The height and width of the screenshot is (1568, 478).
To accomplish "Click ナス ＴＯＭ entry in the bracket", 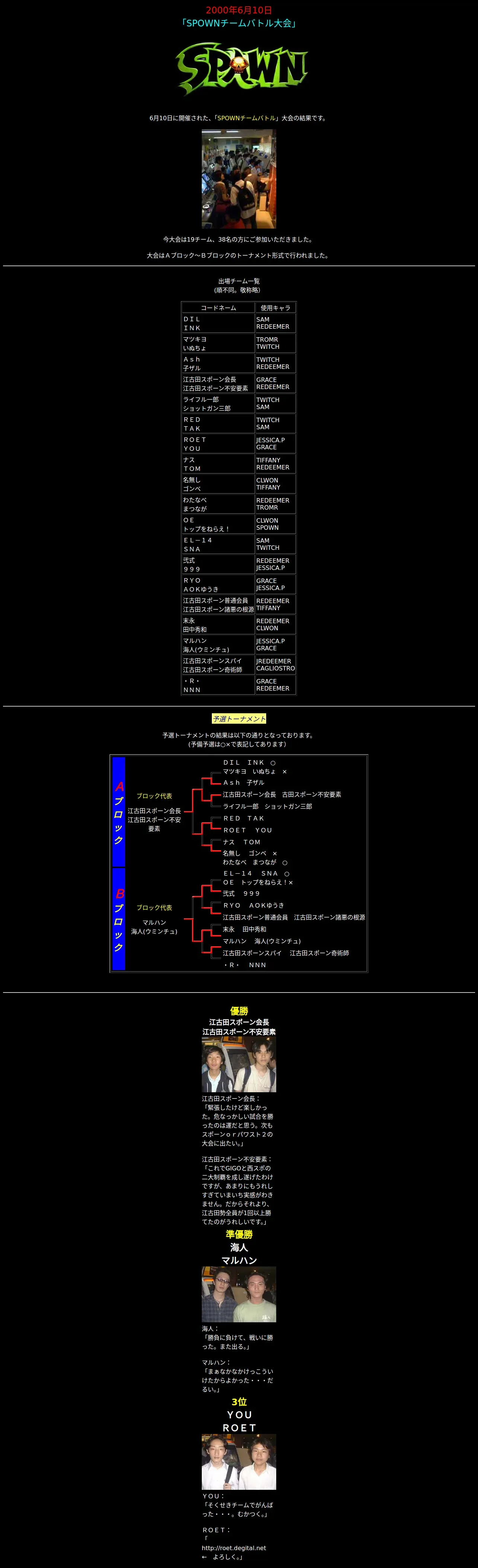I will 242,842.
